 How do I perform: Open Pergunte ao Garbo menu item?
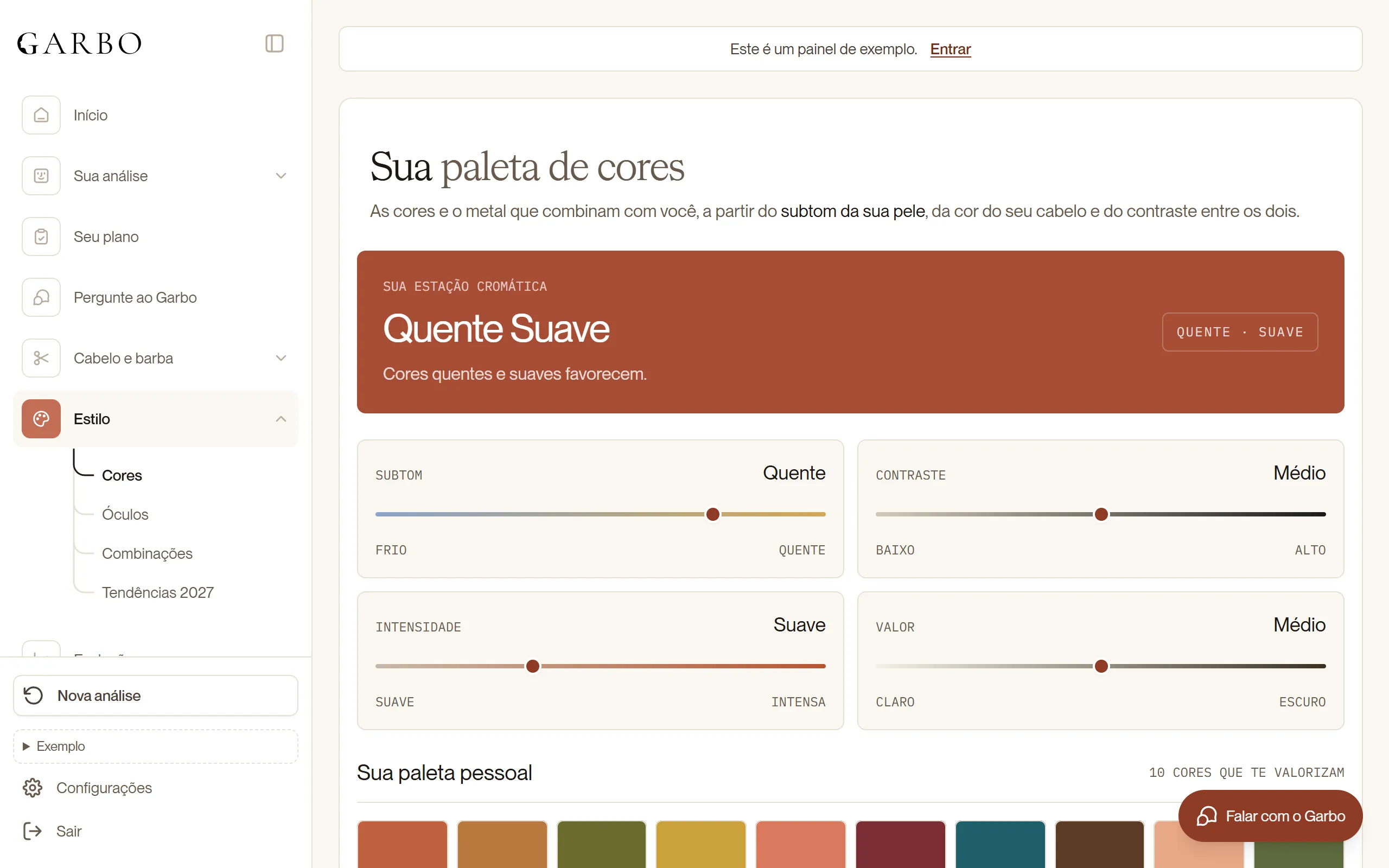coord(156,297)
